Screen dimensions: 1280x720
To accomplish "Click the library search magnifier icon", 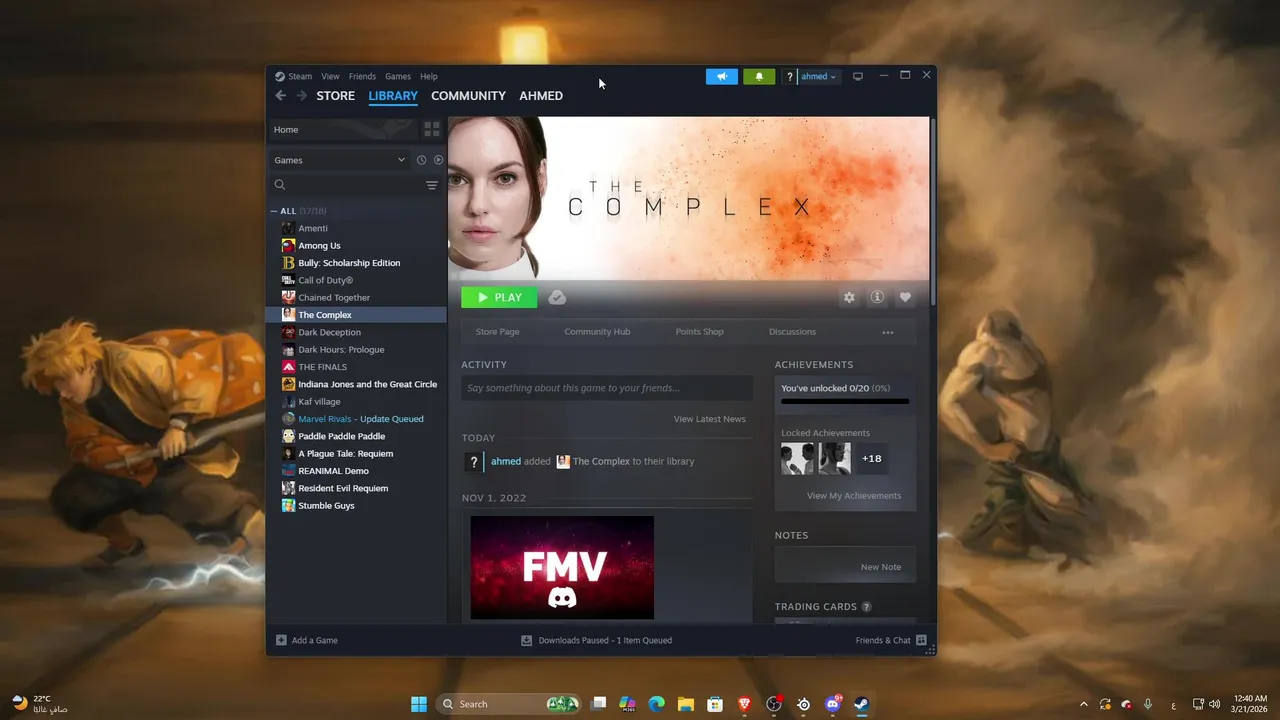I will 280,185.
